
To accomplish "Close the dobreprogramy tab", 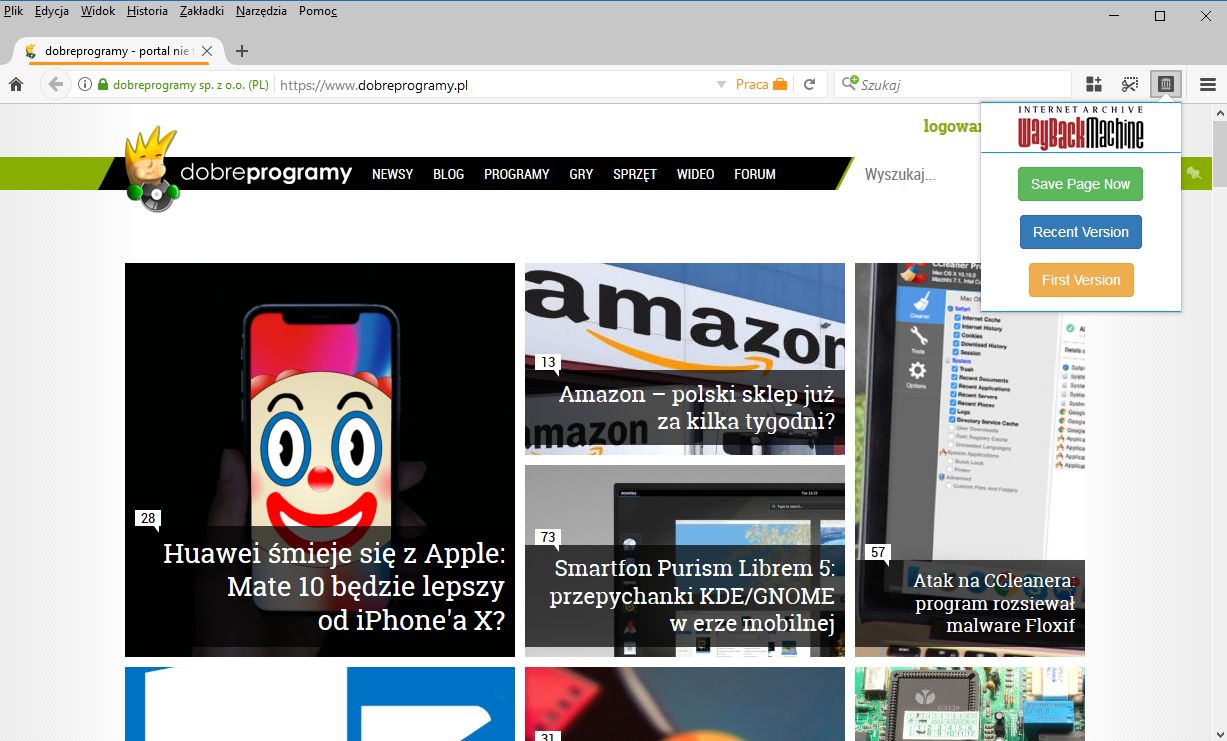I will (207, 51).
